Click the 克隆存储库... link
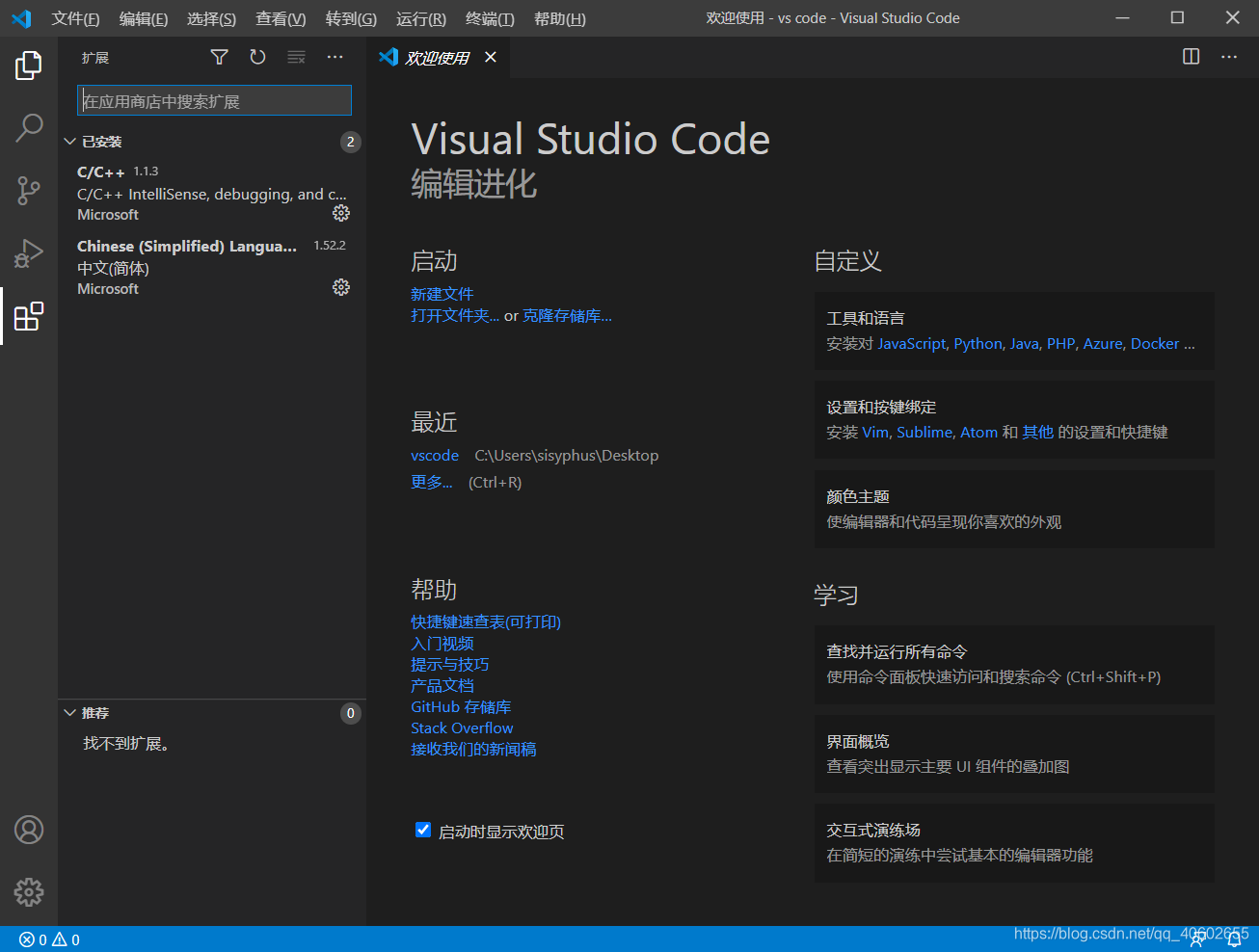Viewport: 1259px width, 952px height. (x=567, y=315)
